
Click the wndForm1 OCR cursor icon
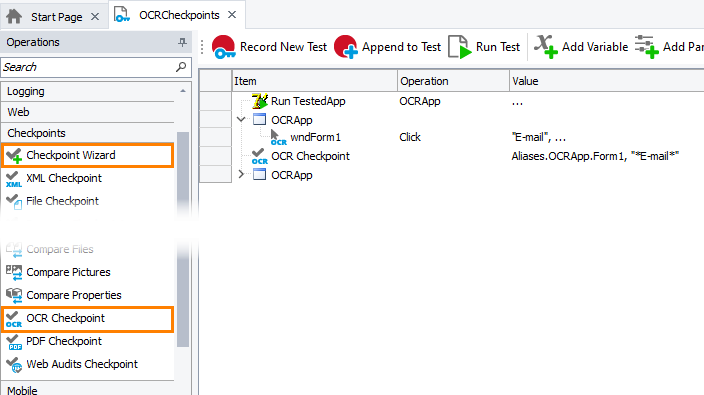coord(278,137)
